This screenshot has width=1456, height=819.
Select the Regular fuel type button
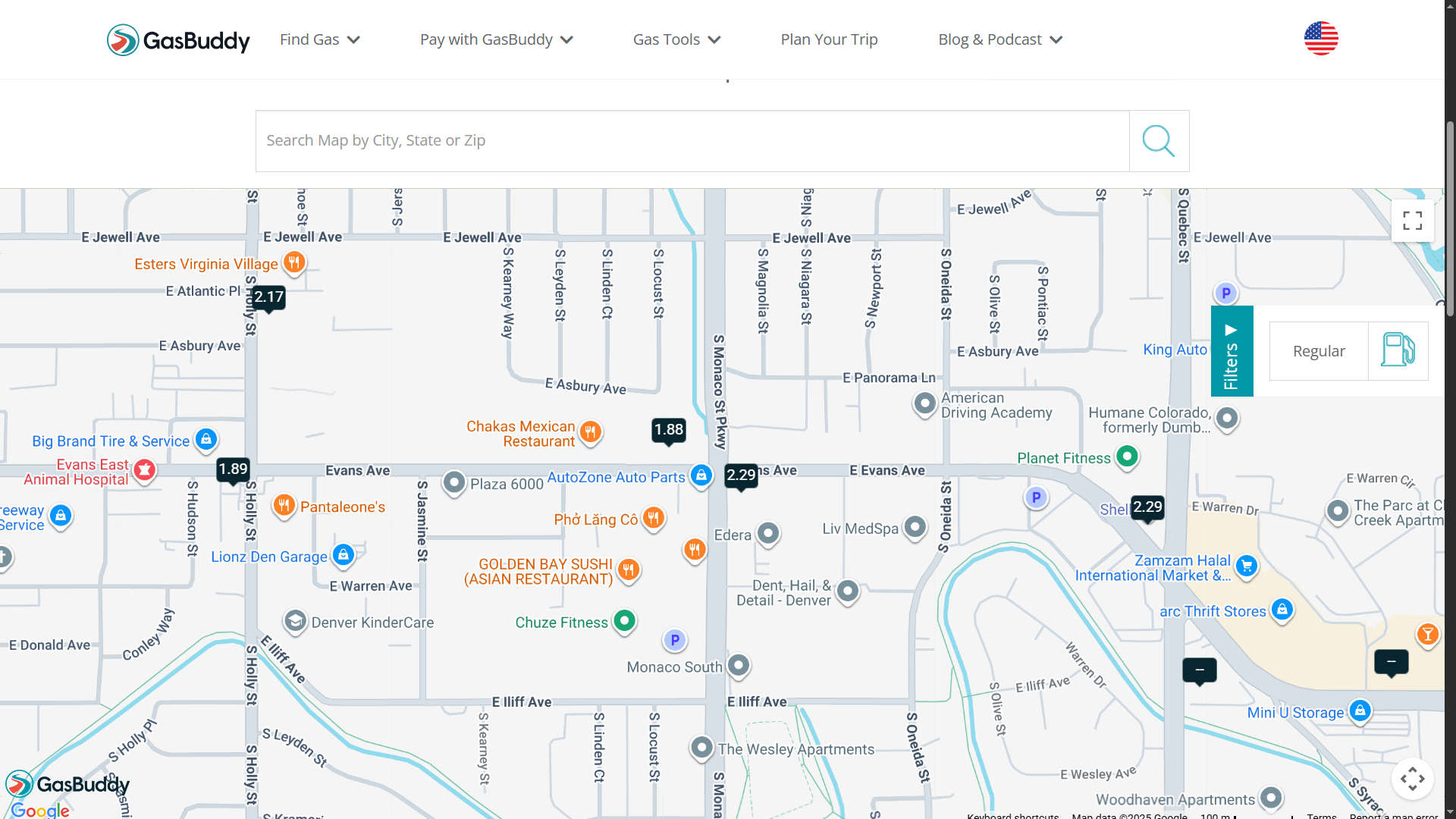(1318, 351)
